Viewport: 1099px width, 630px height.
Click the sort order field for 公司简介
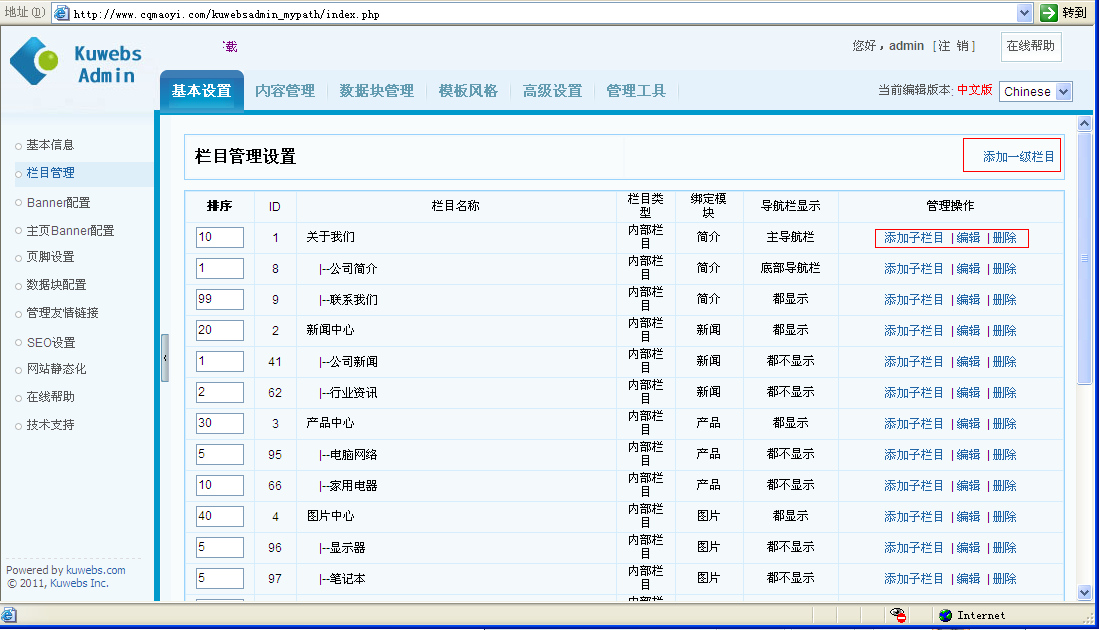[219, 268]
